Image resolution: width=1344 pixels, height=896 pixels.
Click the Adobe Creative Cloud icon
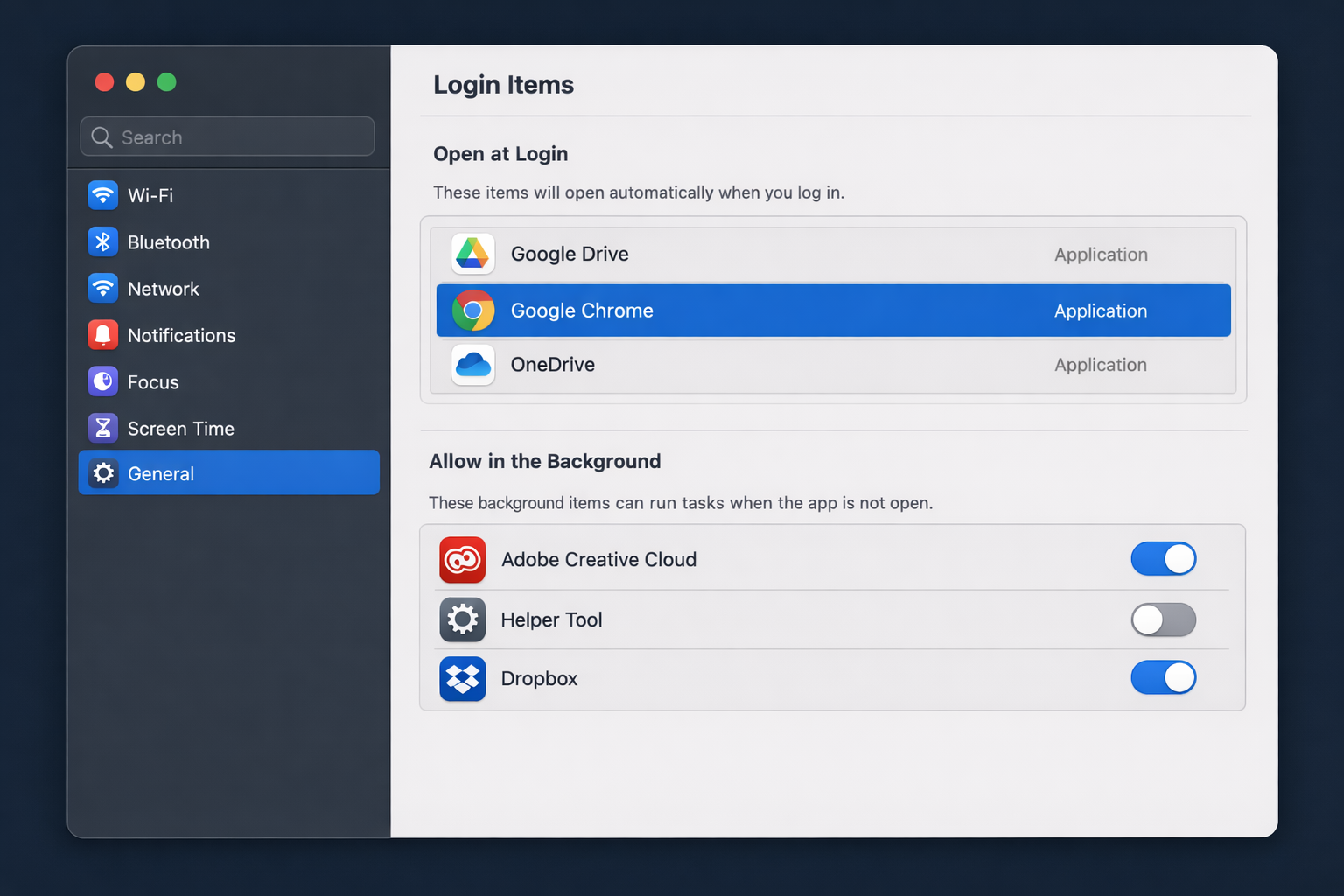click(x=462, y=559)
